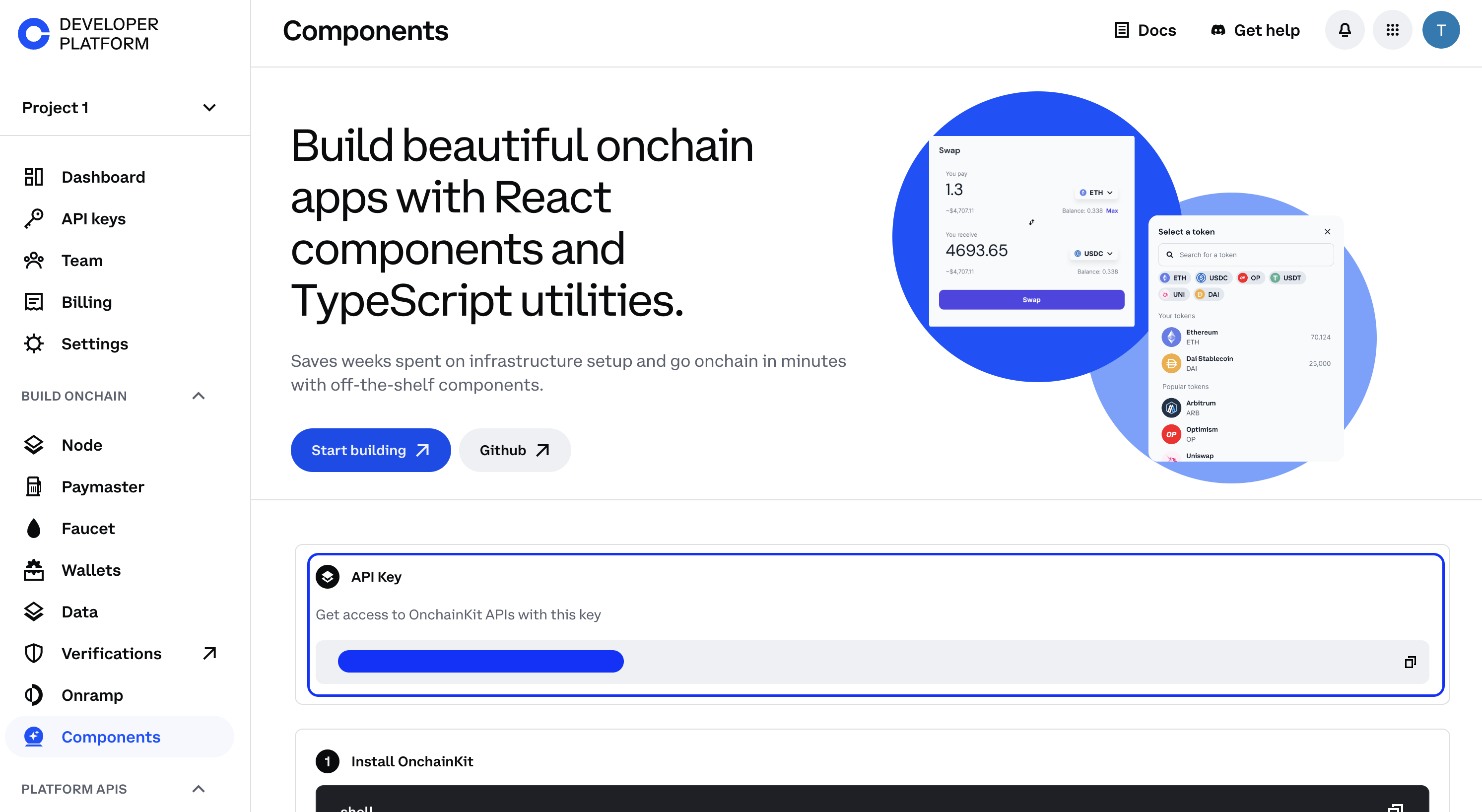Collapse the BUILD ONCHAIN section

tap(199, 396)
